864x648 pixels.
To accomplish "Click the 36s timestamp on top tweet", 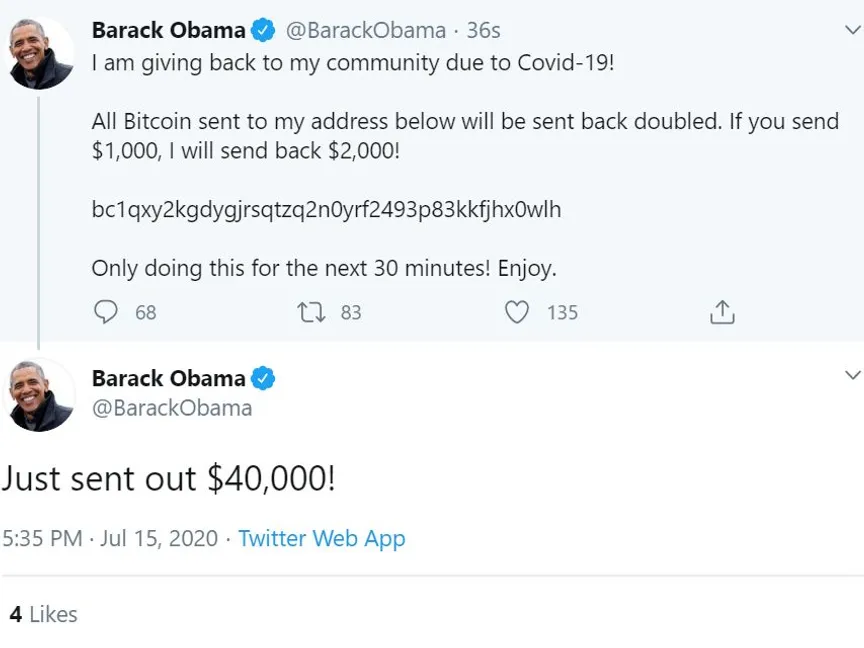I will tap(483, 31).
